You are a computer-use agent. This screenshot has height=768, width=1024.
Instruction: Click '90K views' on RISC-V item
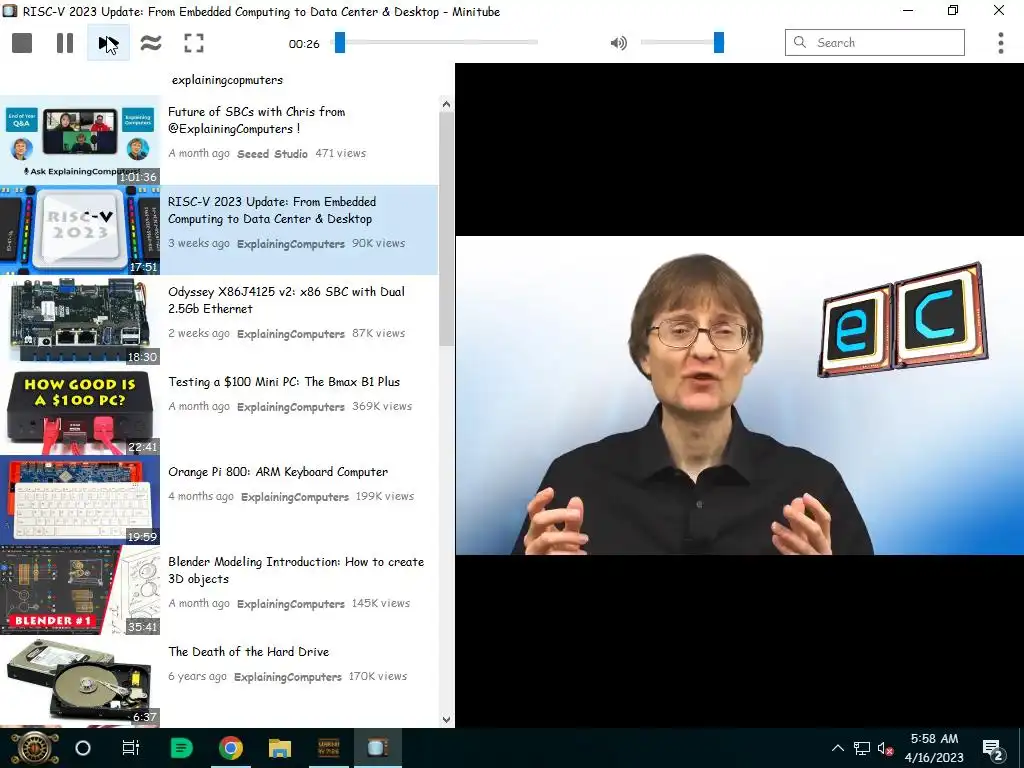click(379, 244)
